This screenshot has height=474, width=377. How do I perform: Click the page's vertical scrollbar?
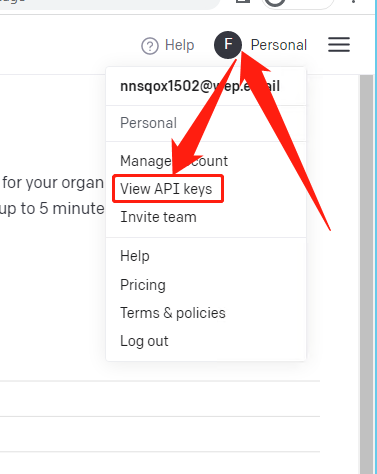(367, 274)
